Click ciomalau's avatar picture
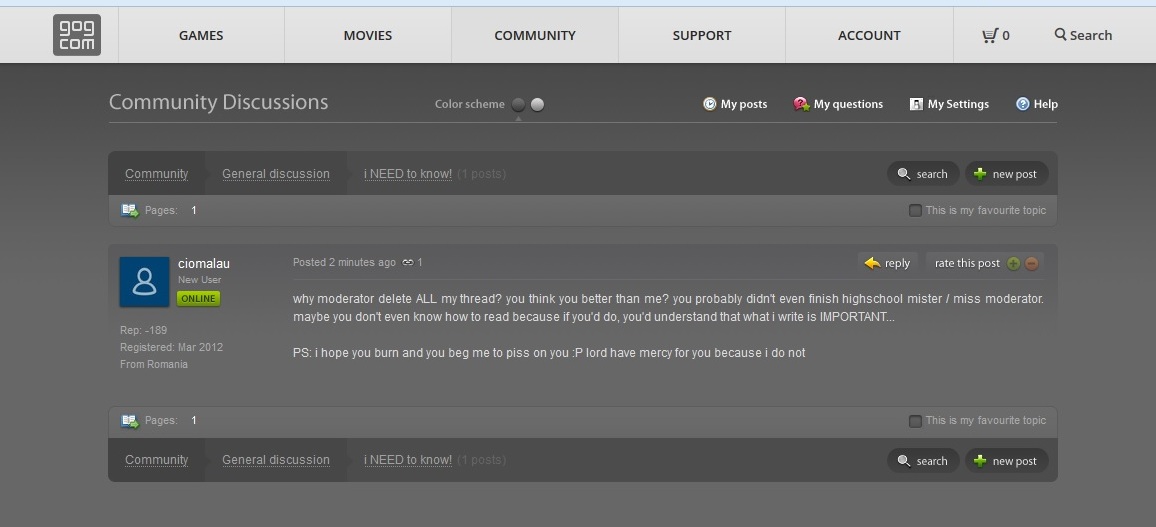1156x527 pixels. tap(144, 282)
